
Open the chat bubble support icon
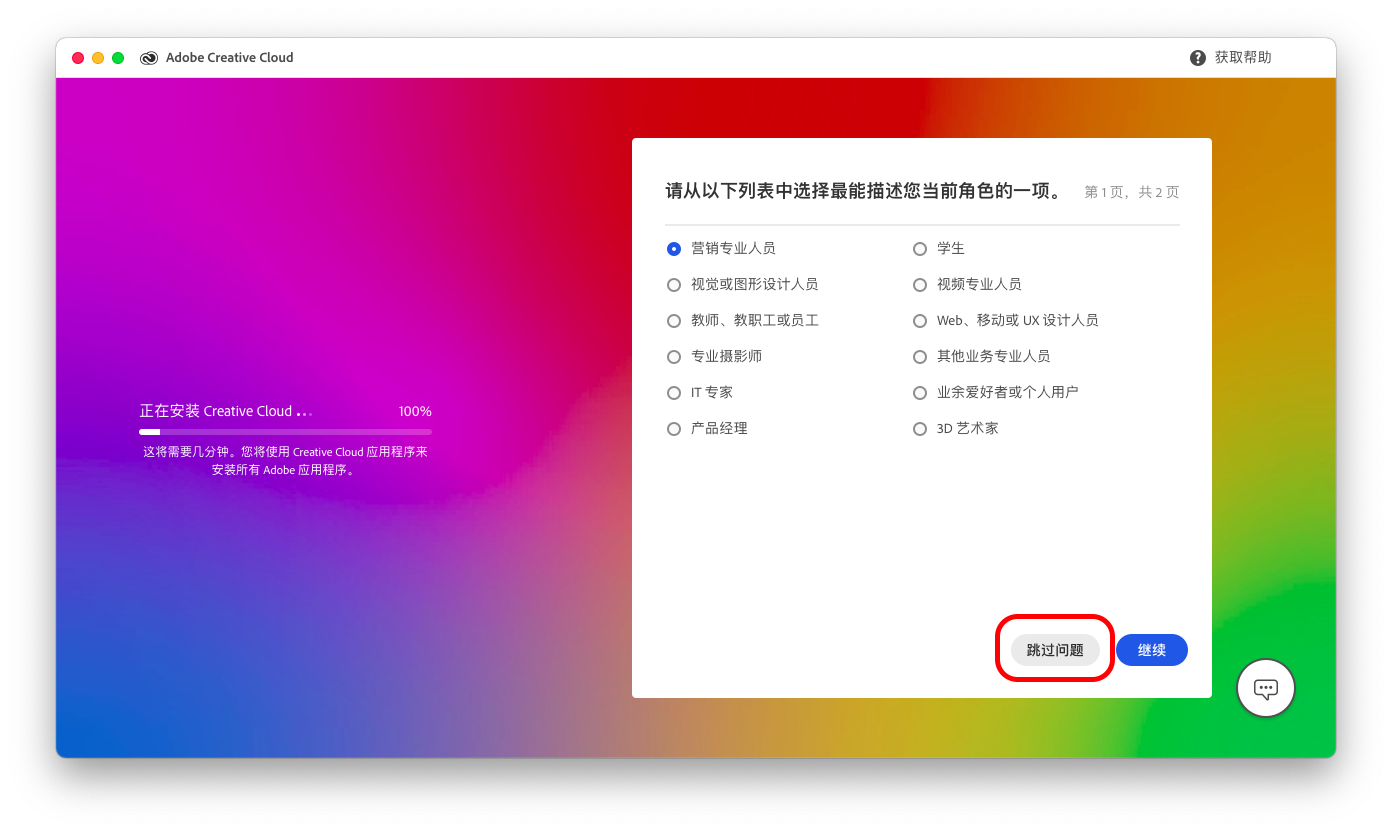click(x=1266, y=688)
